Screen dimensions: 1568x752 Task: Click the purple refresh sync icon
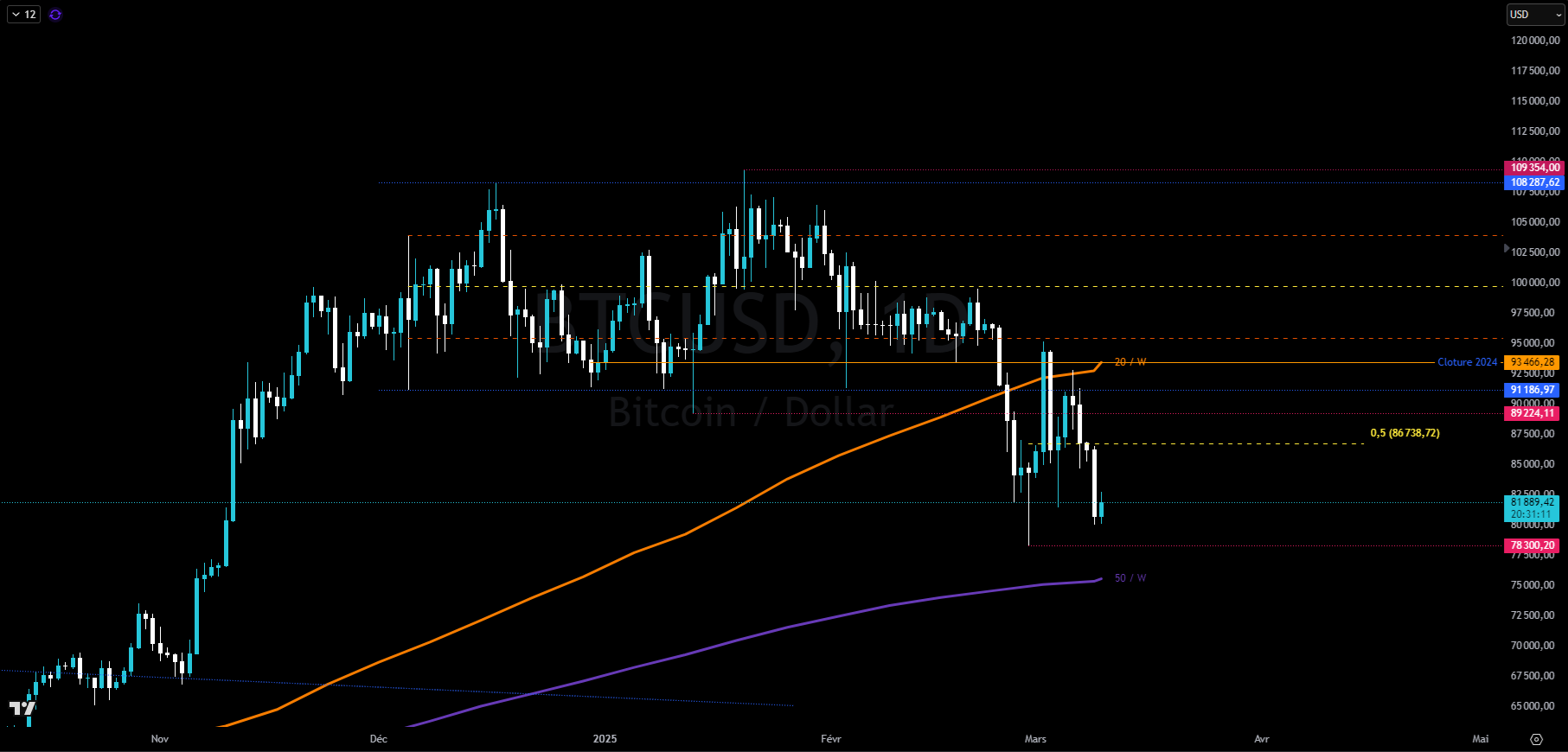(x=55, y=15)
